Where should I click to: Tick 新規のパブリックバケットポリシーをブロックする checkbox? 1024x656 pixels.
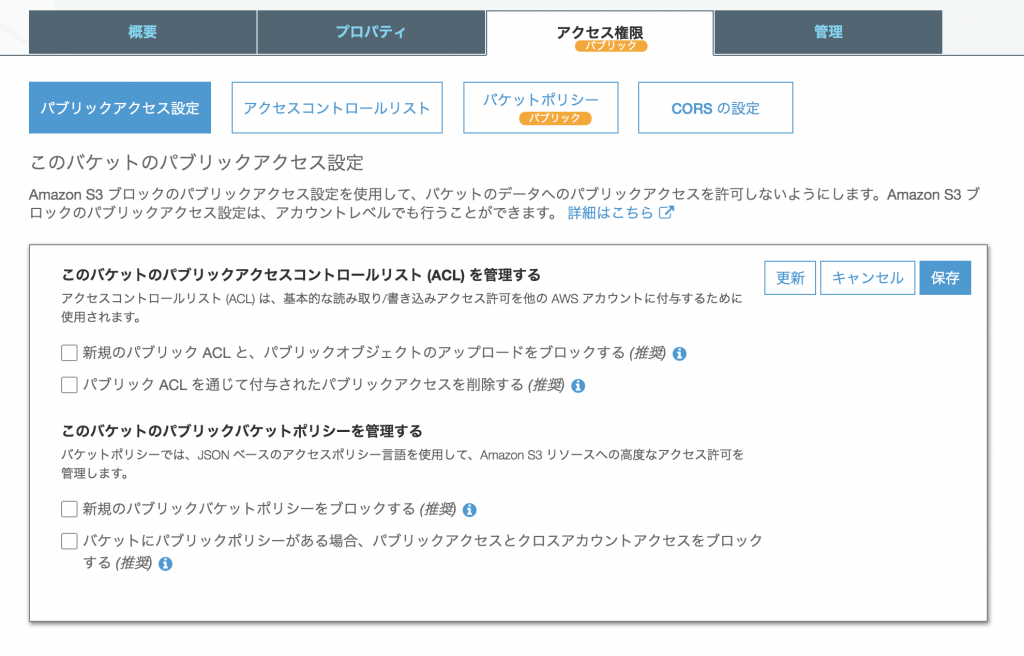69,509
